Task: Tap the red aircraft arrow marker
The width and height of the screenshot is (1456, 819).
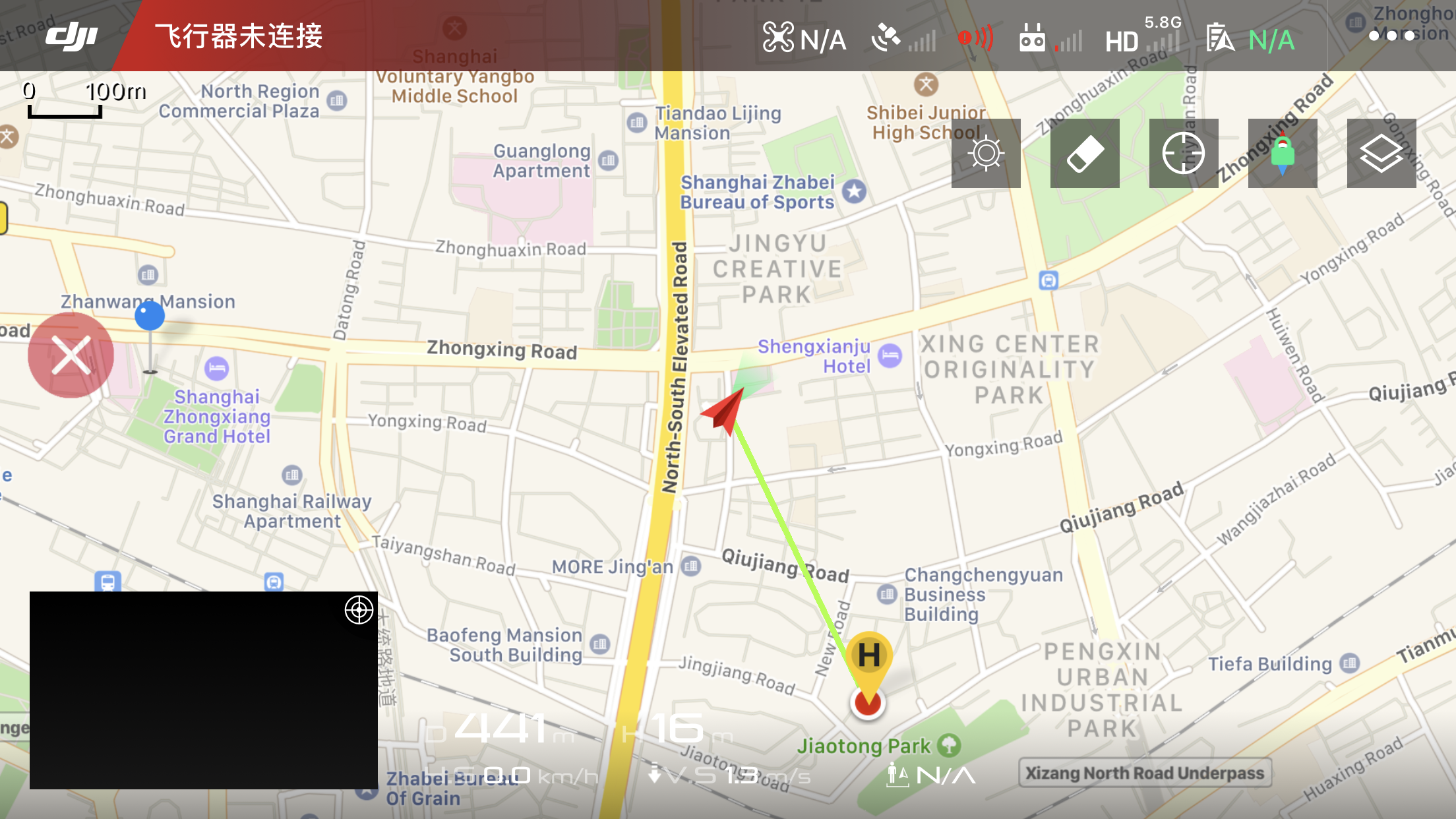Action: (725, 410)
